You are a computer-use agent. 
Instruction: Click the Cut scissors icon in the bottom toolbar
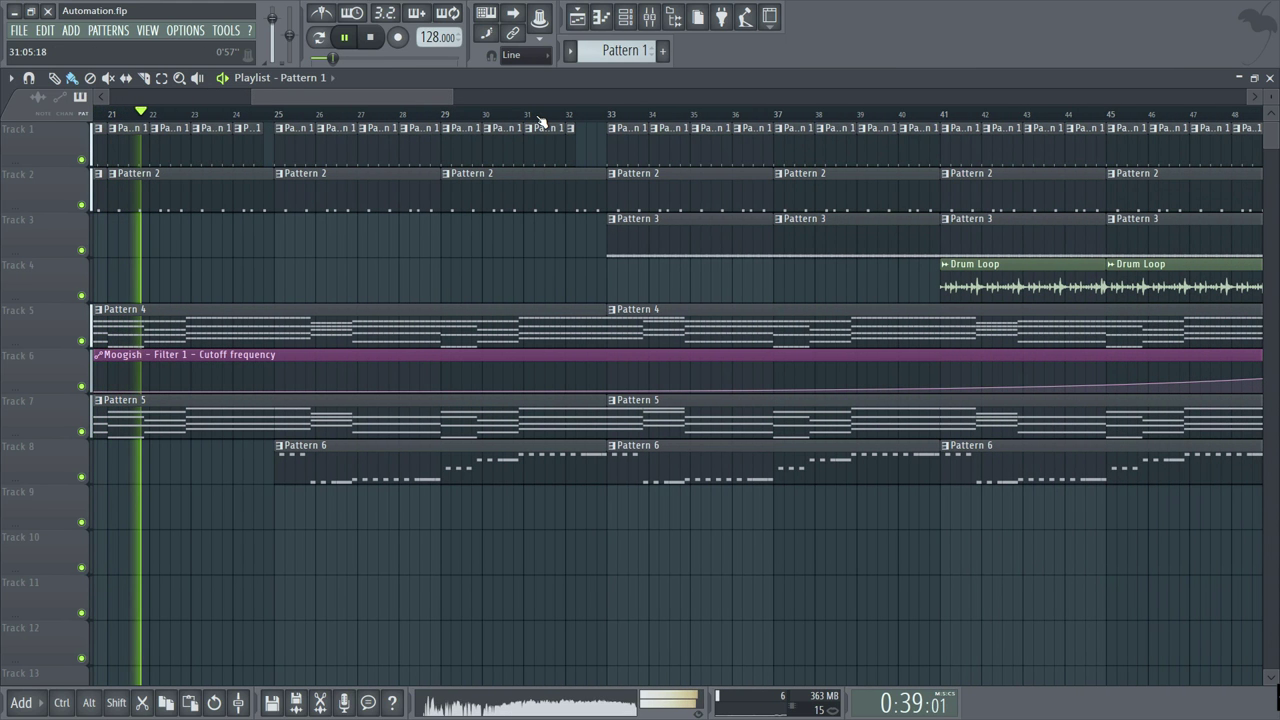coord(142,703)
